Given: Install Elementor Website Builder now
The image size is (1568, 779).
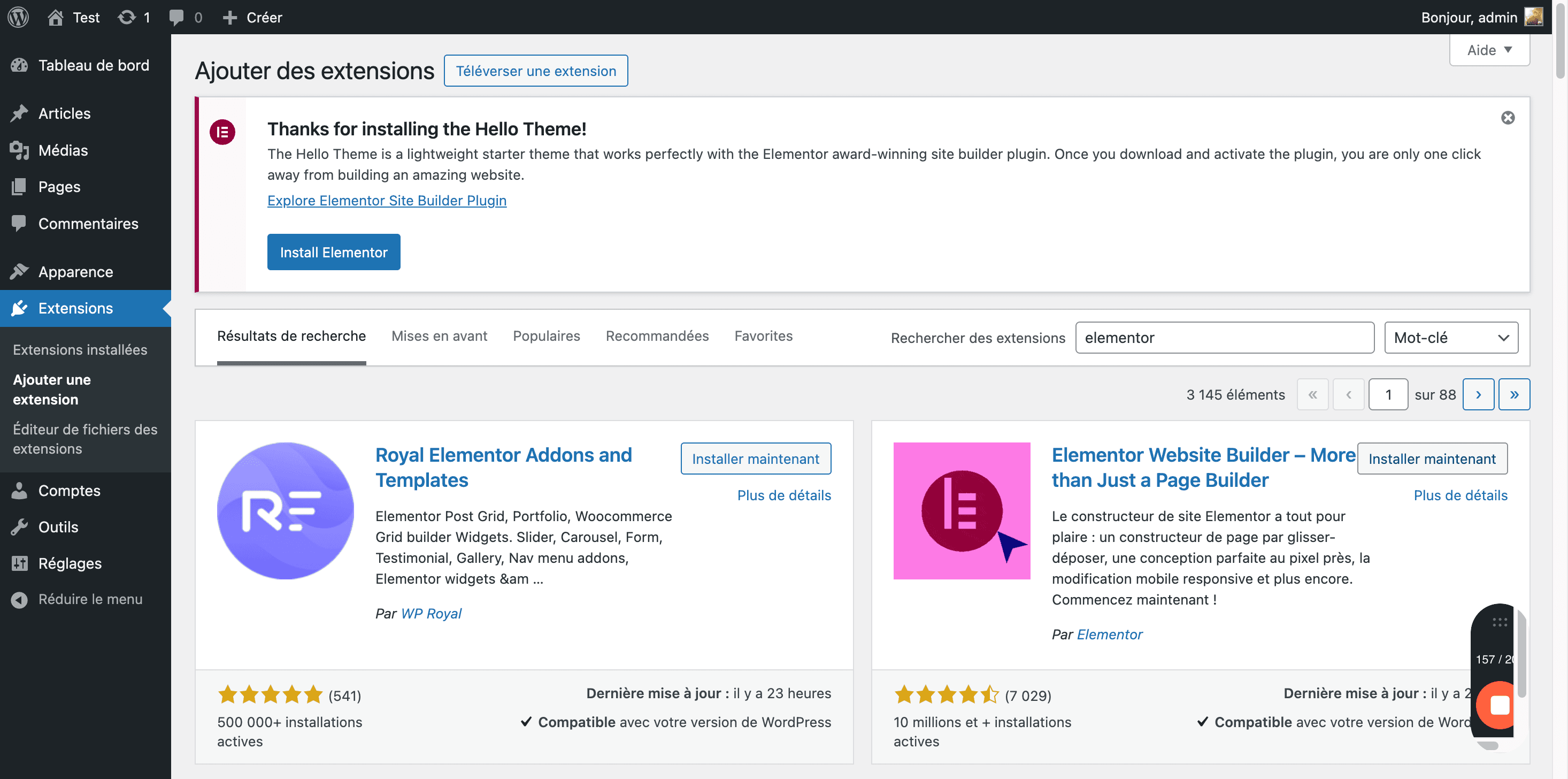Looking at the screenshot, I should [x=1432, y=459].
